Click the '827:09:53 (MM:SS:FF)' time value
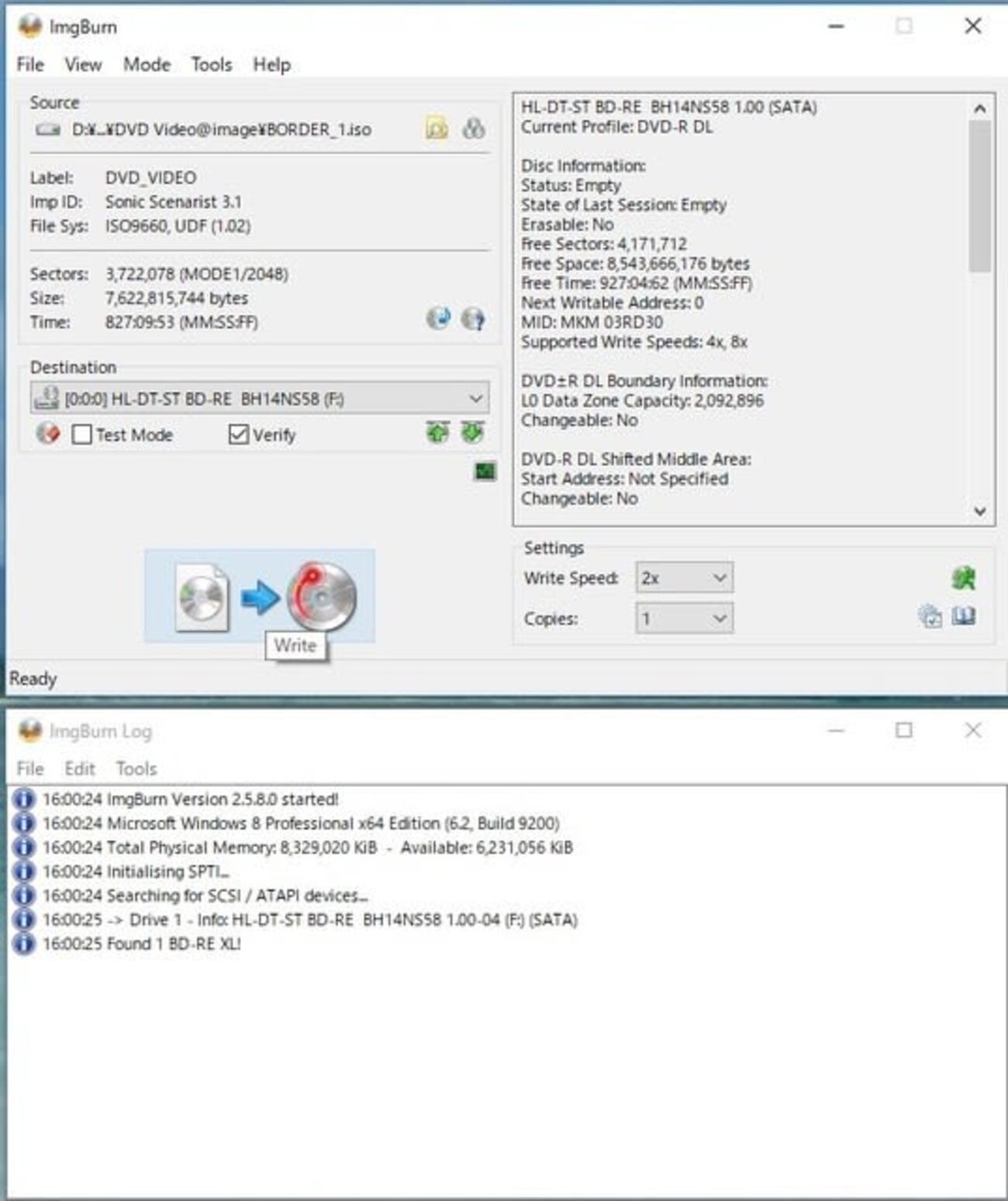 [x=181, y=323]
